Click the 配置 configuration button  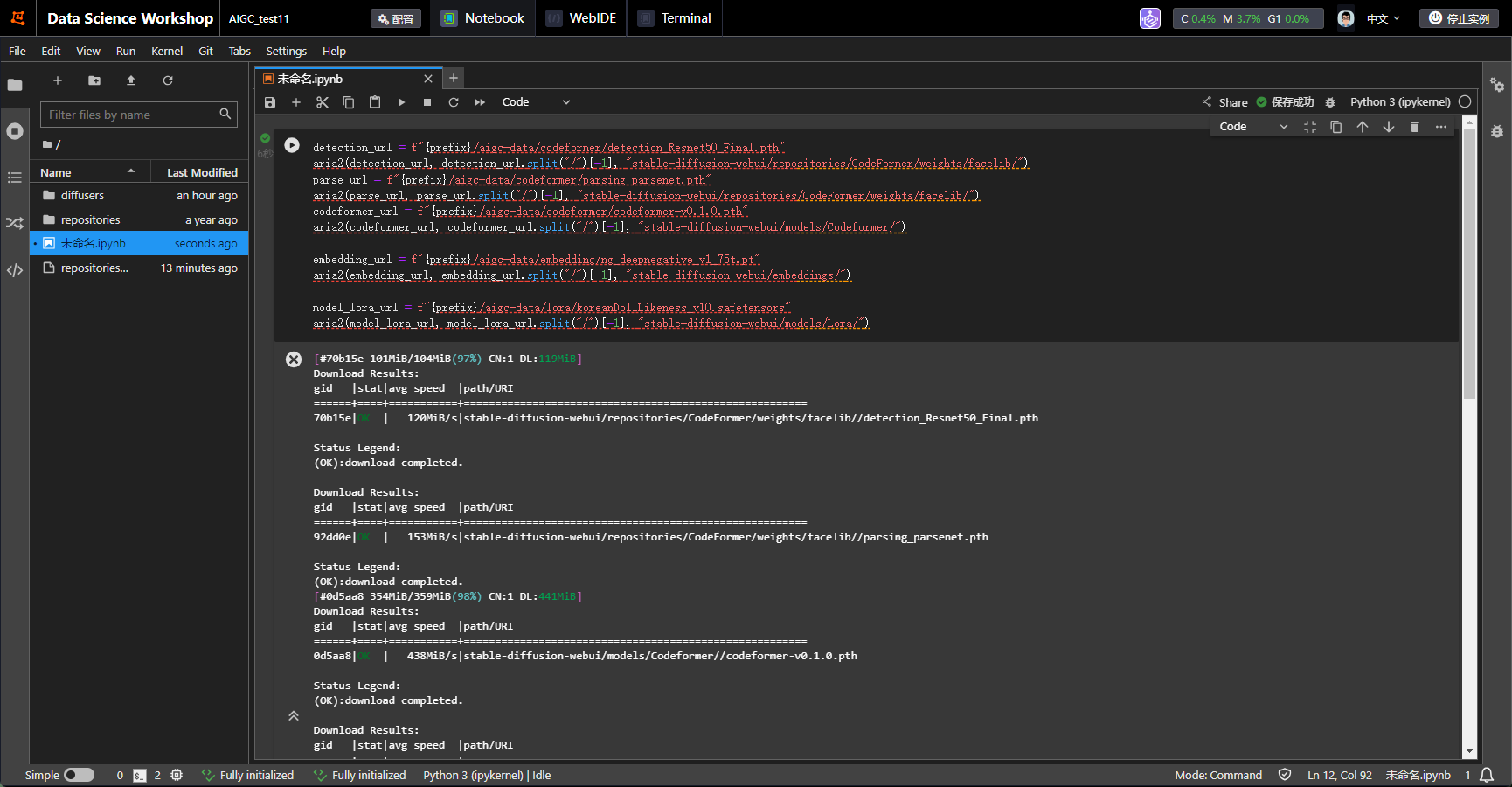[396, 18]
